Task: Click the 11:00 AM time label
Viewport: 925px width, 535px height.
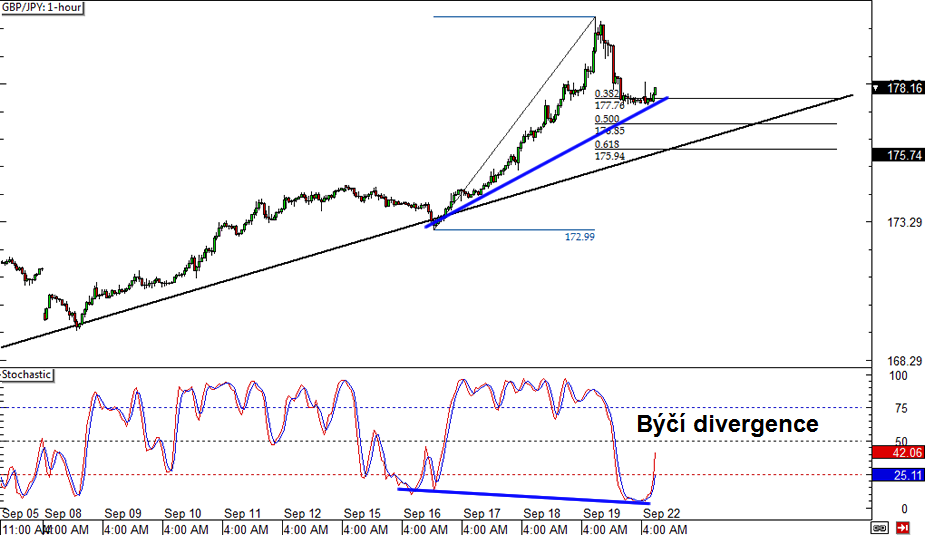Action: click(25, 529)
